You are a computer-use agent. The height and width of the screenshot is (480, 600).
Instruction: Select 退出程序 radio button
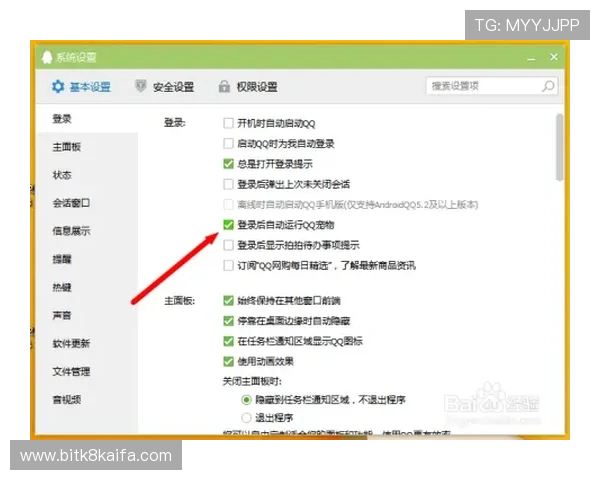[246, 418]
